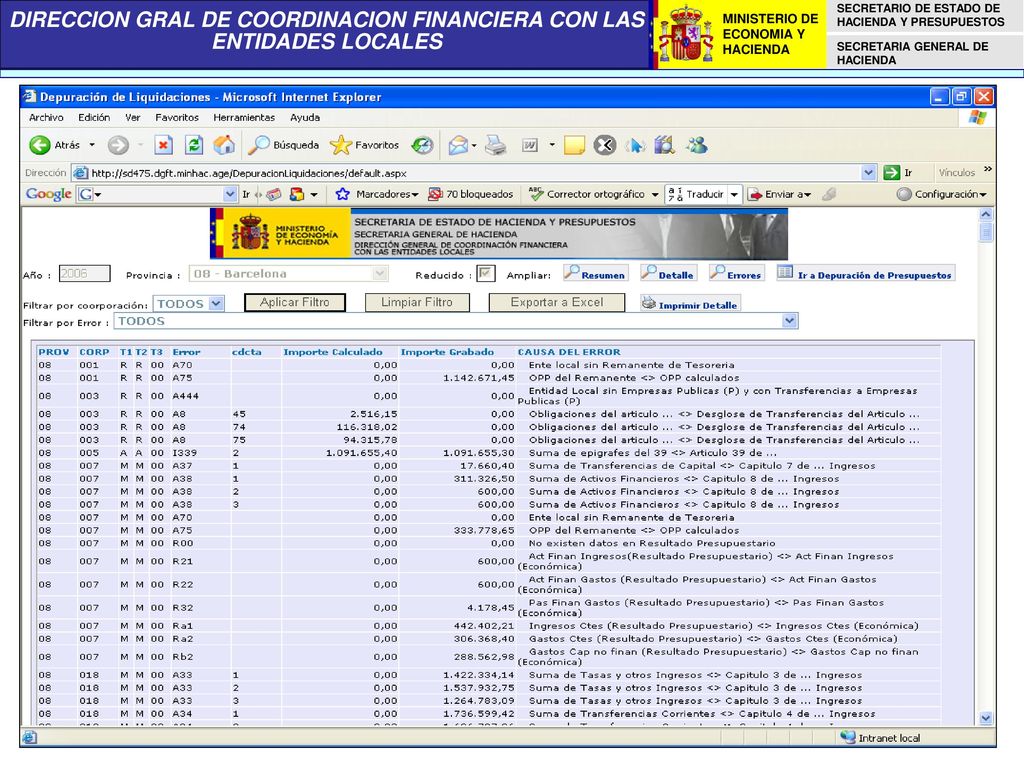The width and height of the screenshot is (1024, 768).
Task: Open the Traducir dropdown arrow
Action: tap(734, 194)
